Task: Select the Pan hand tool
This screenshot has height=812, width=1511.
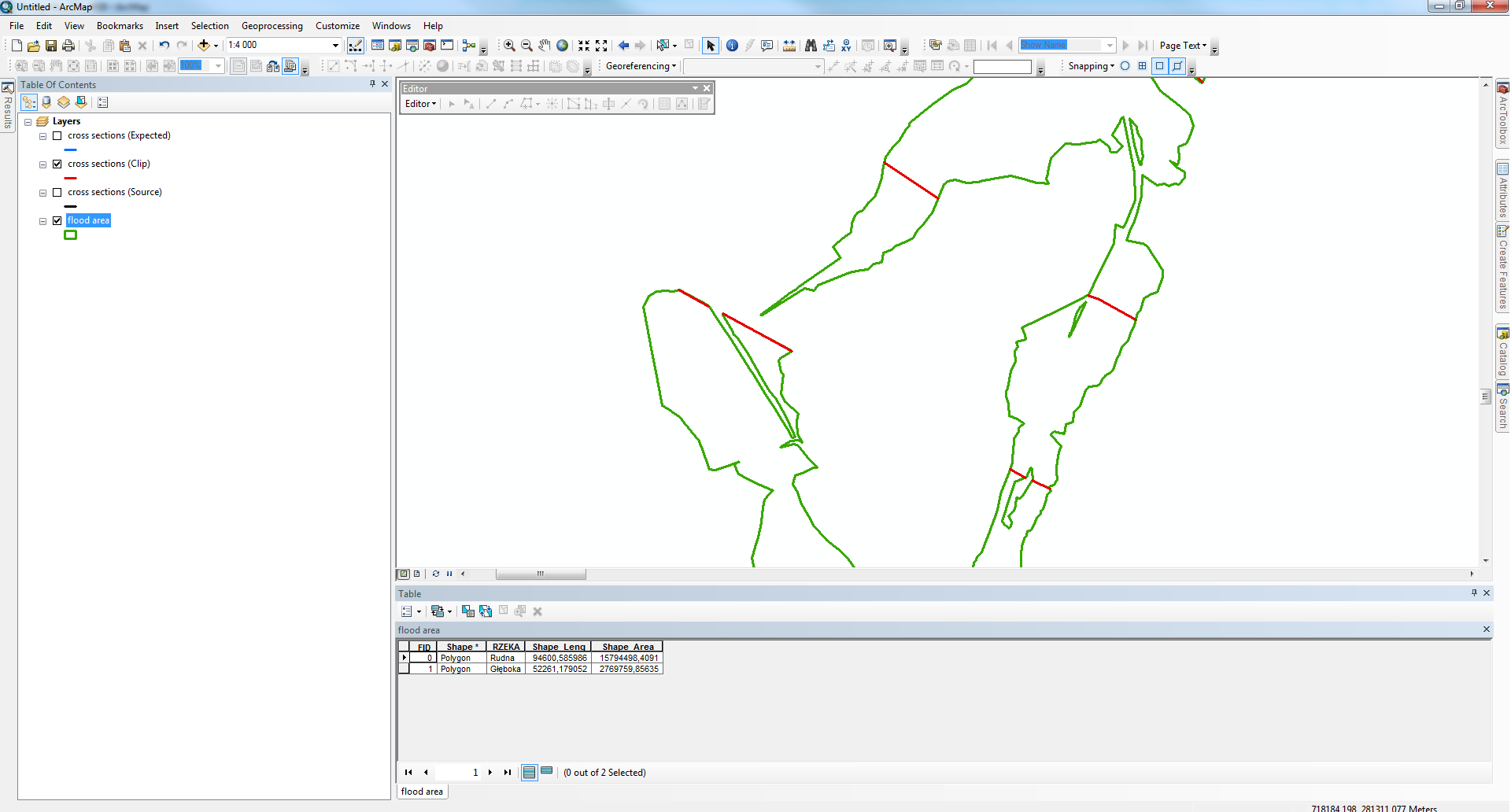Action: (x=545, y=46)
